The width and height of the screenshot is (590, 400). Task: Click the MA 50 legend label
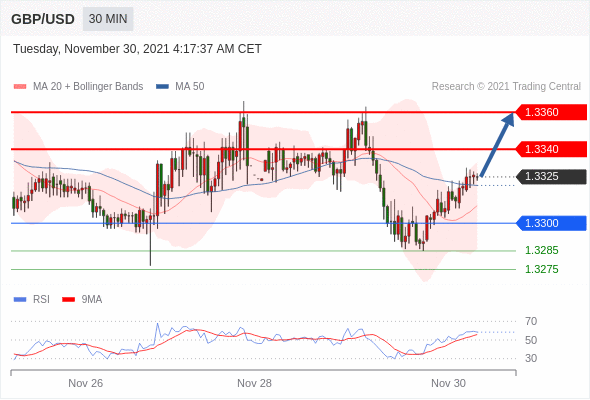190,87
